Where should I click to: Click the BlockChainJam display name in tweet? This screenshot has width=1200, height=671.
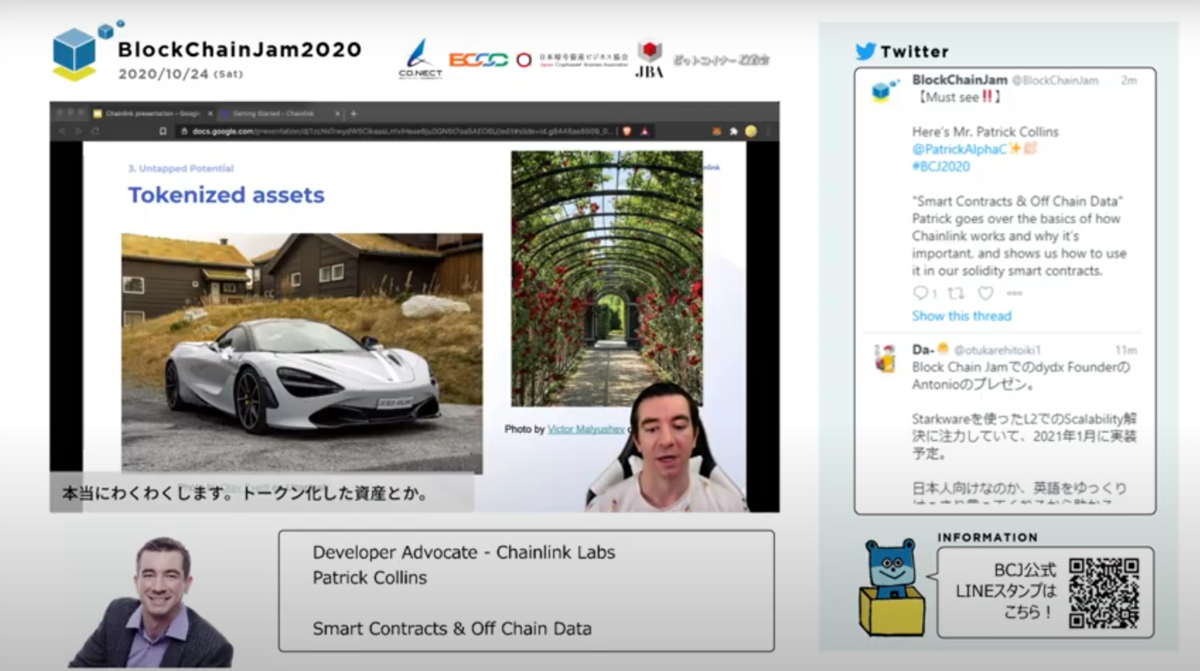tap(960, 80)
